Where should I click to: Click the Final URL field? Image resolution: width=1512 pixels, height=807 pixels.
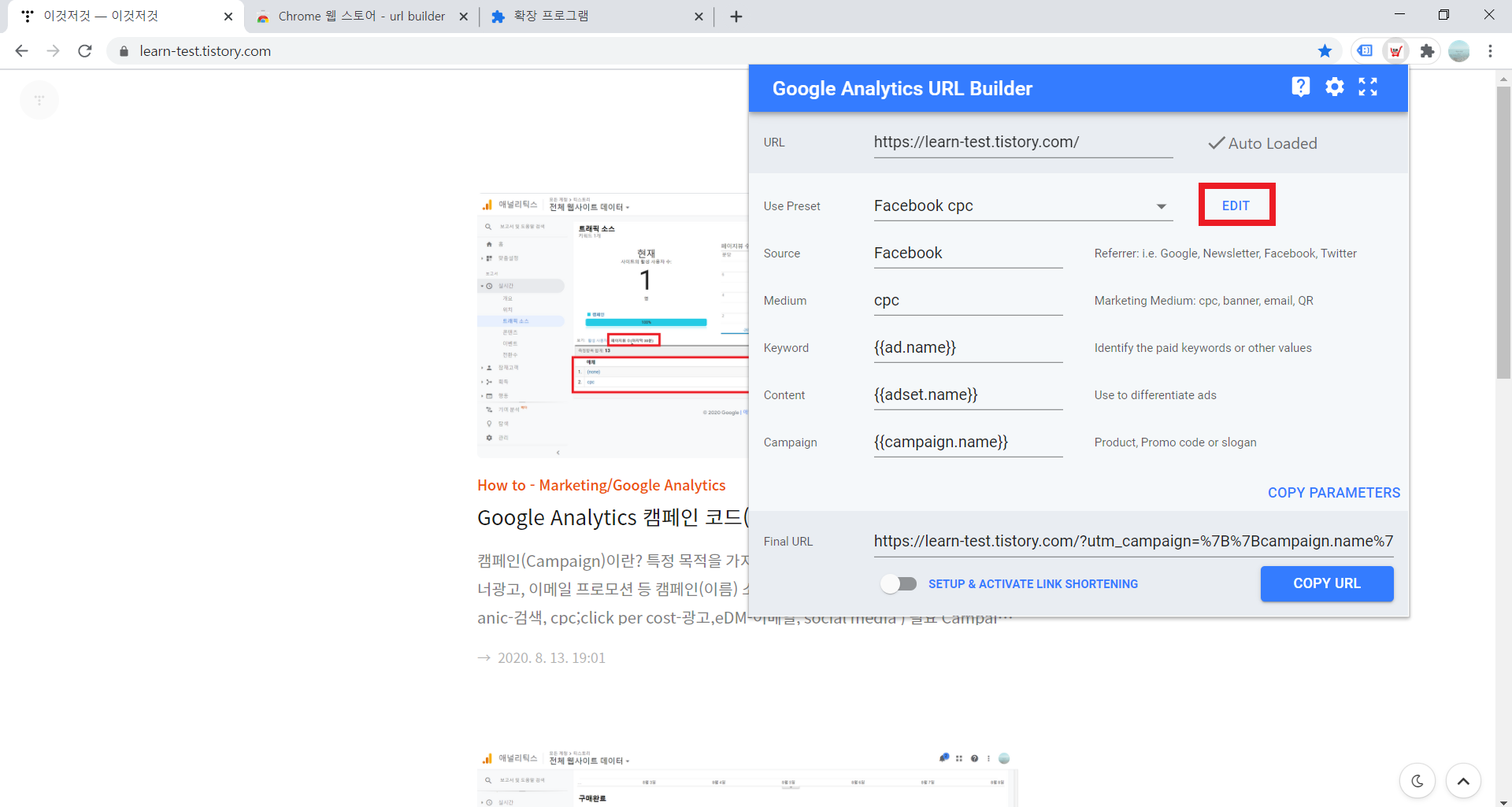pos(1133,542)
